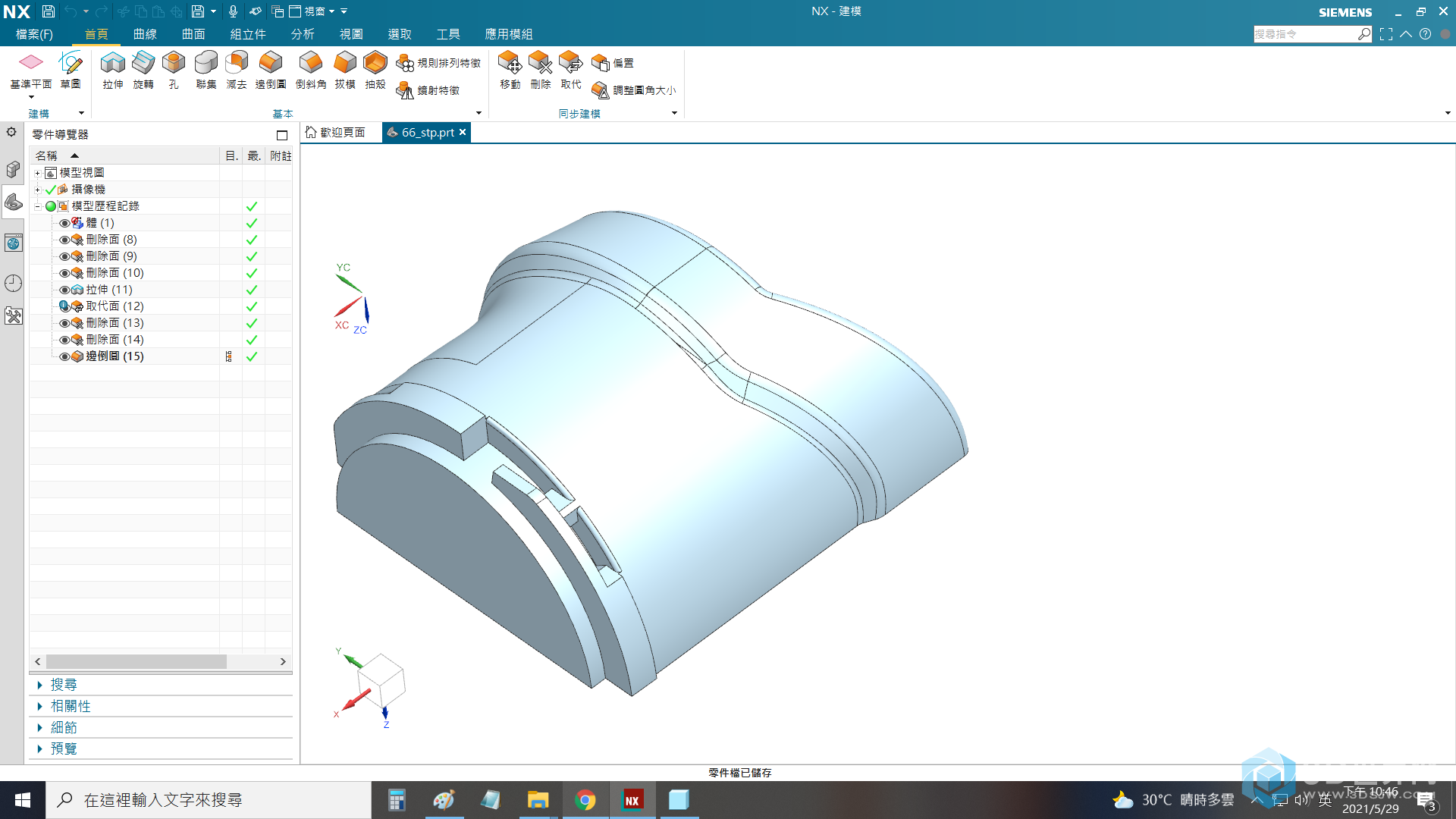
Task: Switch to the 應用模組 ribbon tab
Action: 509,34
